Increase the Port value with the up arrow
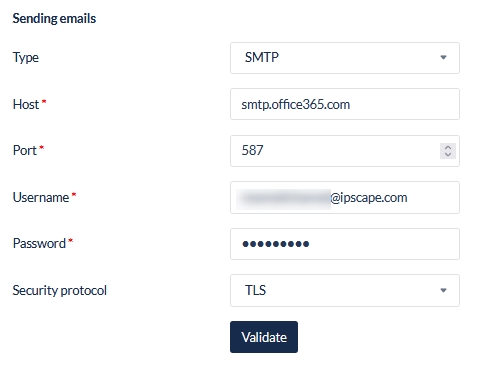This screenshot has width=488, height=378. tap(448, 147)
